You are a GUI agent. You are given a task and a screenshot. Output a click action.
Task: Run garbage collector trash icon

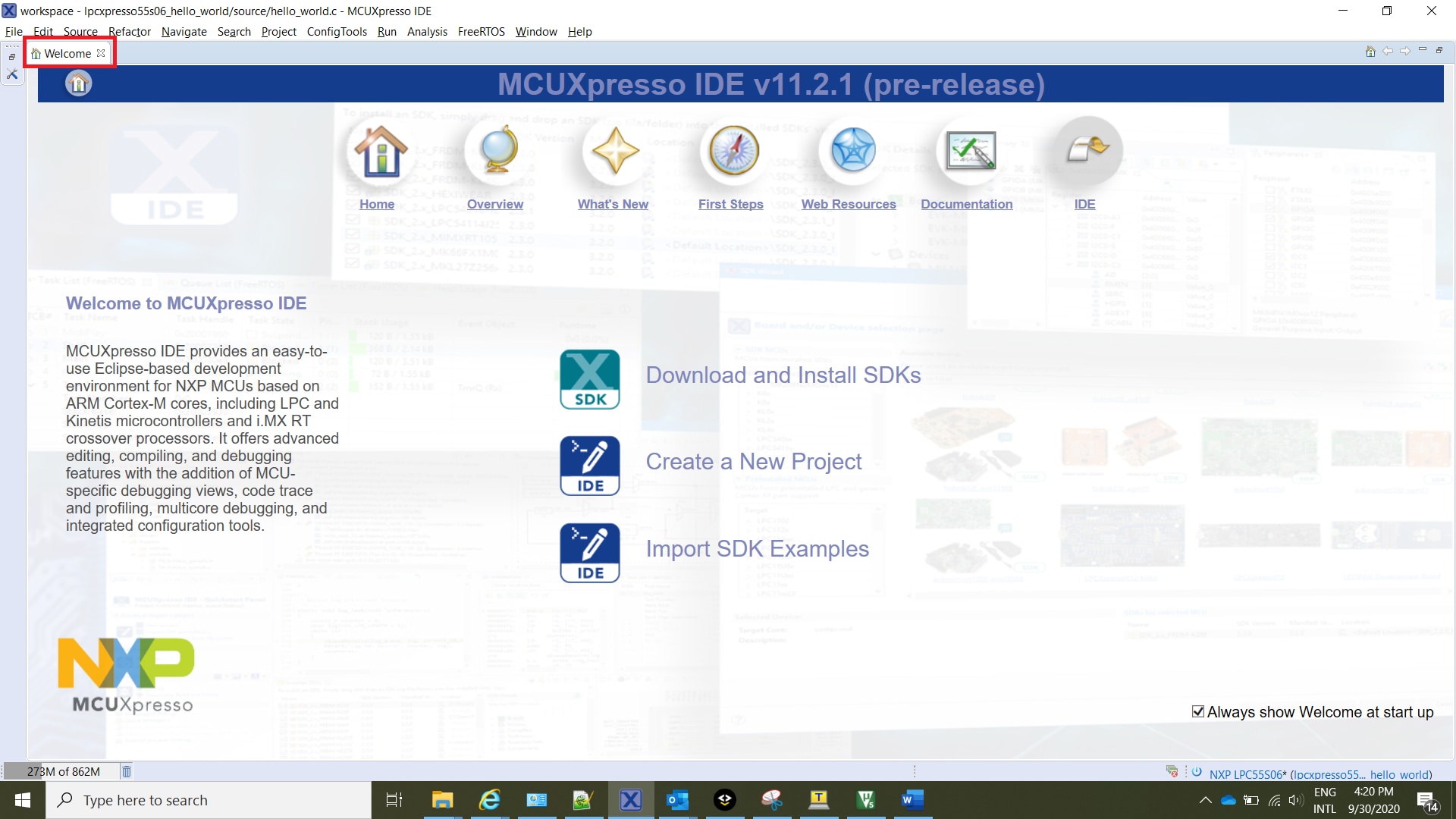tap(127, 771)
